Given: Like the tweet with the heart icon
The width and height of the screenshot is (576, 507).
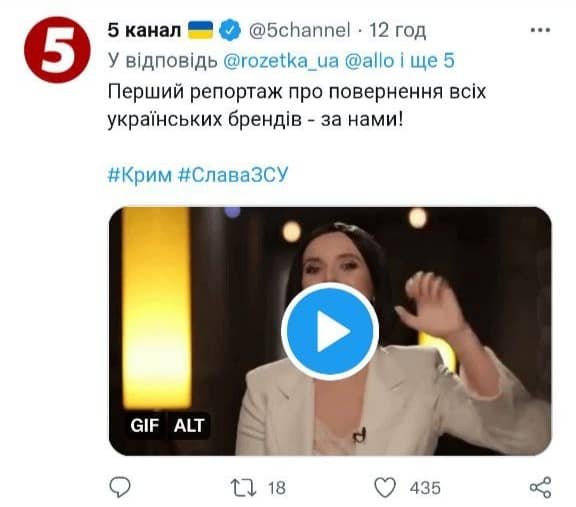Looking at the screenshot, I should point(385,488).
